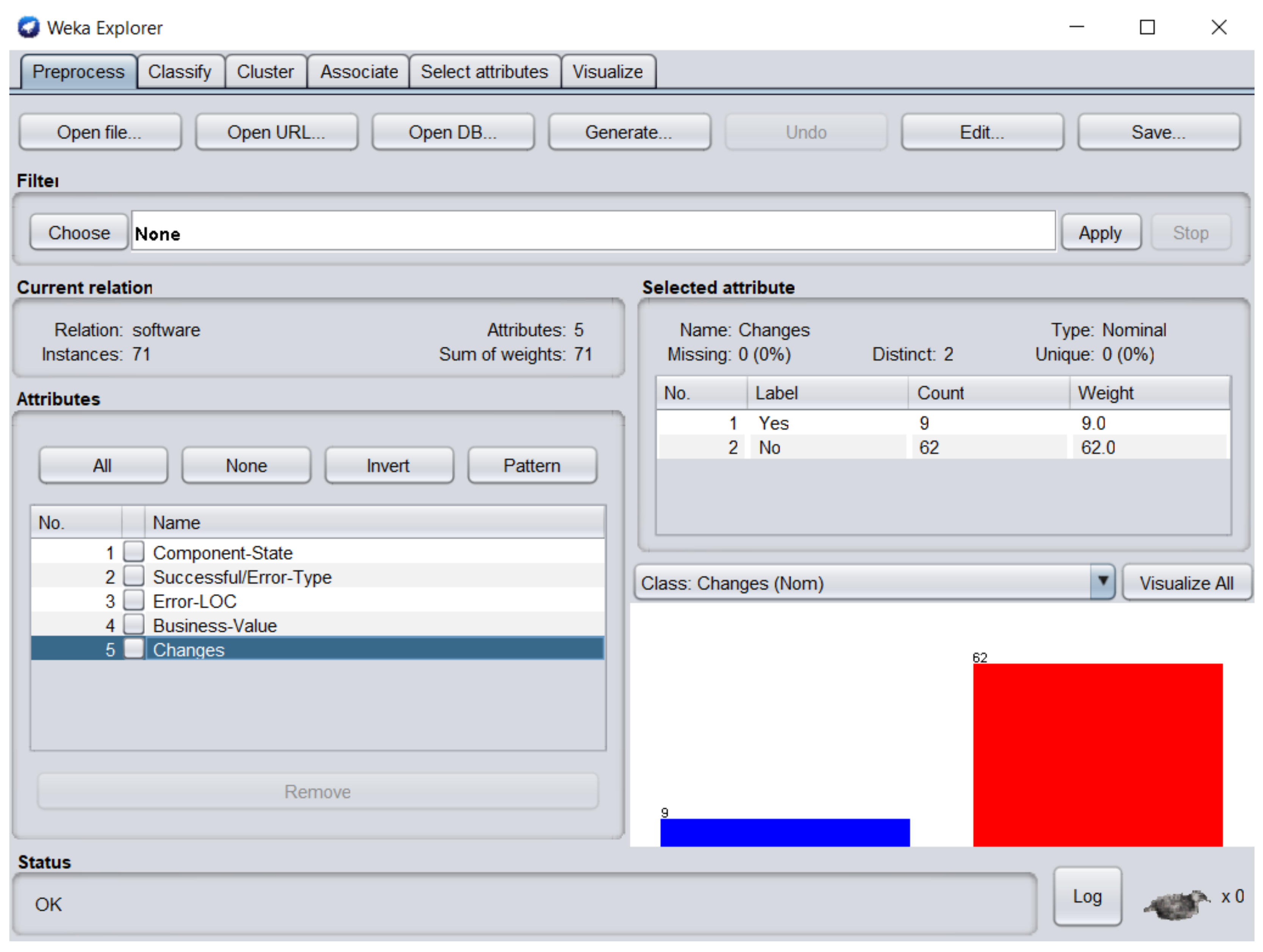
Task: Open the Class: Changes (Nom) dropdown arrow
Action: [1103, 582]
